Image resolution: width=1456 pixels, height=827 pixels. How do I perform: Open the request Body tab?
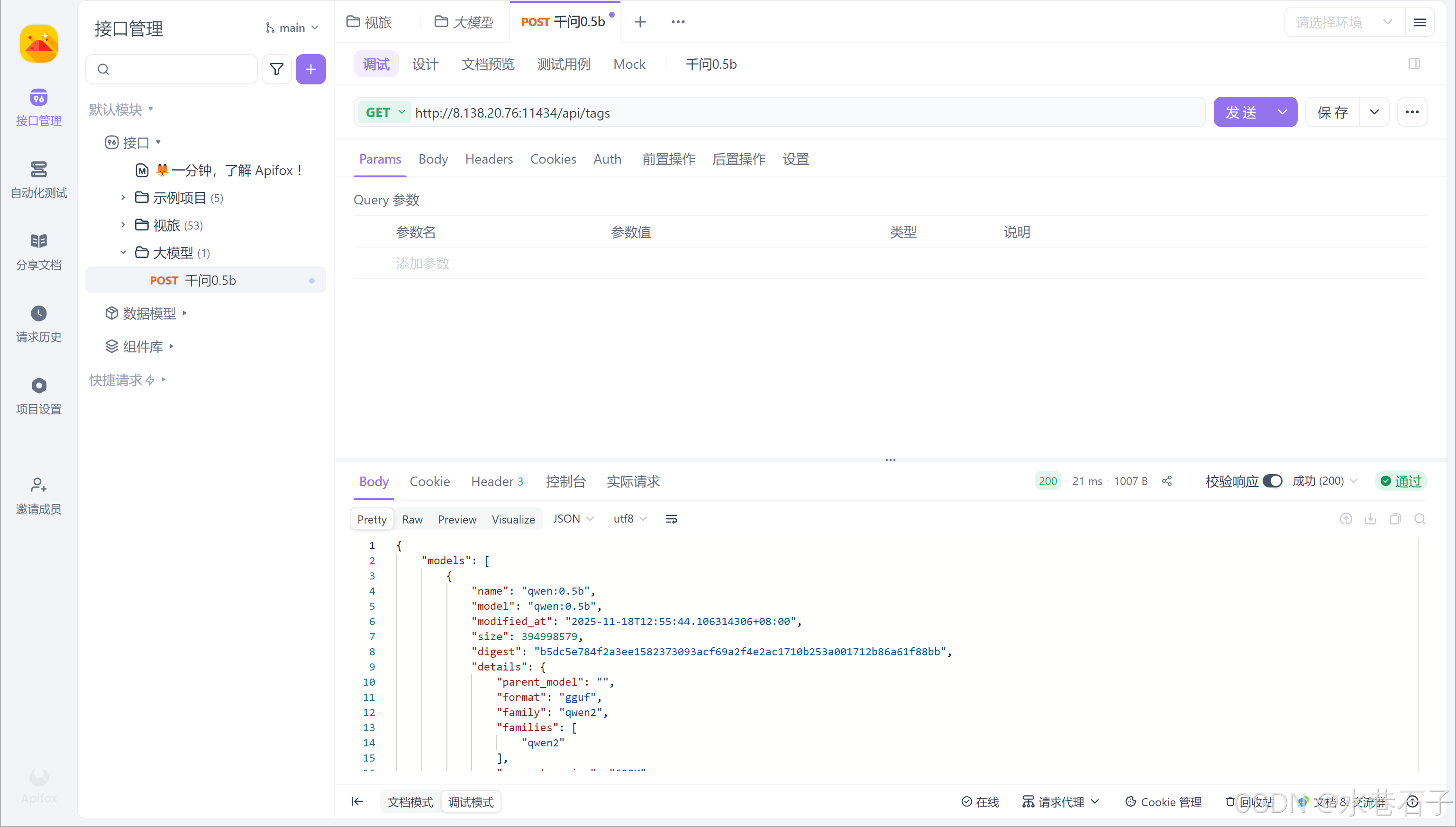[433, 159]
